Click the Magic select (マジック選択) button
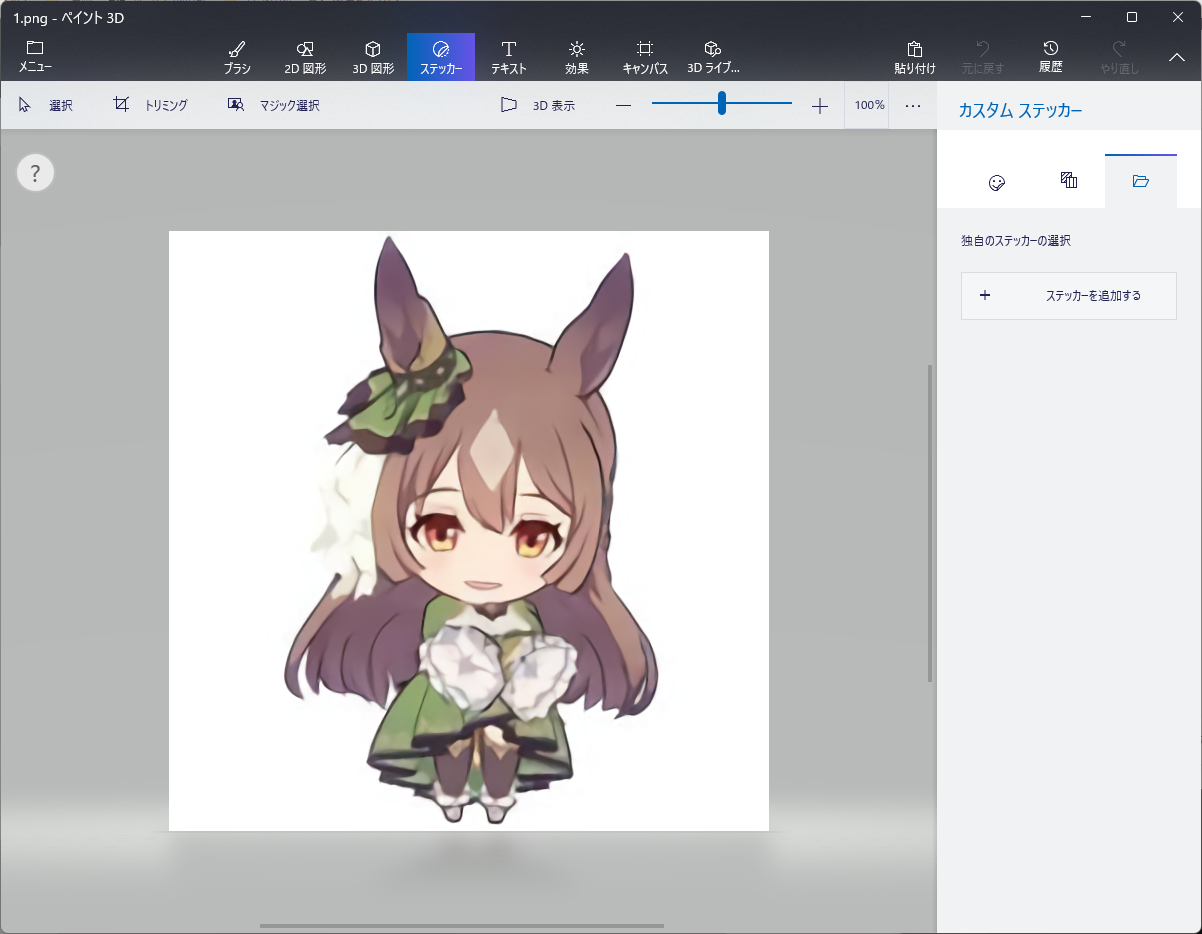1202x934 pixels. pos(273,105)
